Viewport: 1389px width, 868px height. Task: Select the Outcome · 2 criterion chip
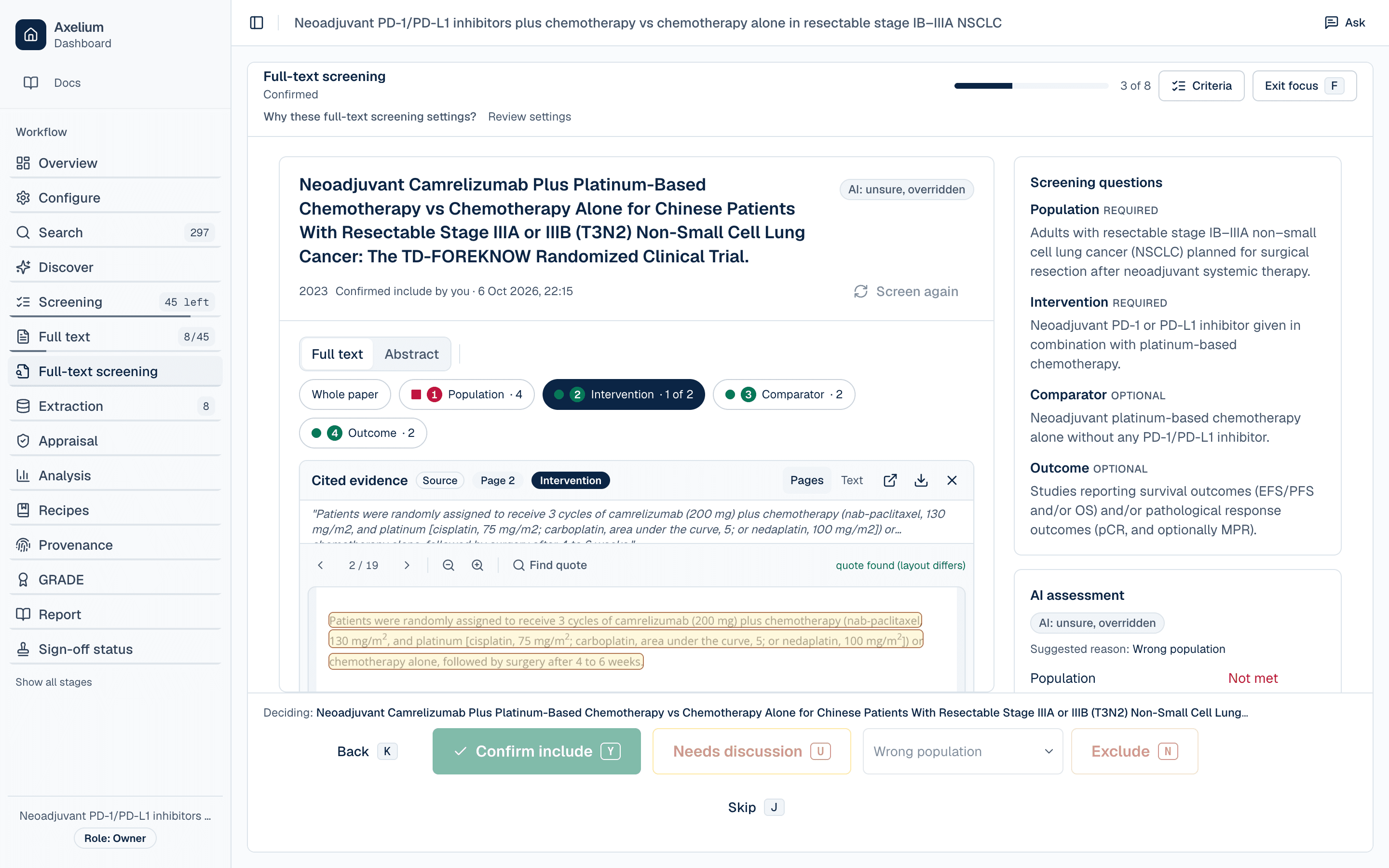pyautogui.click(x=363, y=433)
